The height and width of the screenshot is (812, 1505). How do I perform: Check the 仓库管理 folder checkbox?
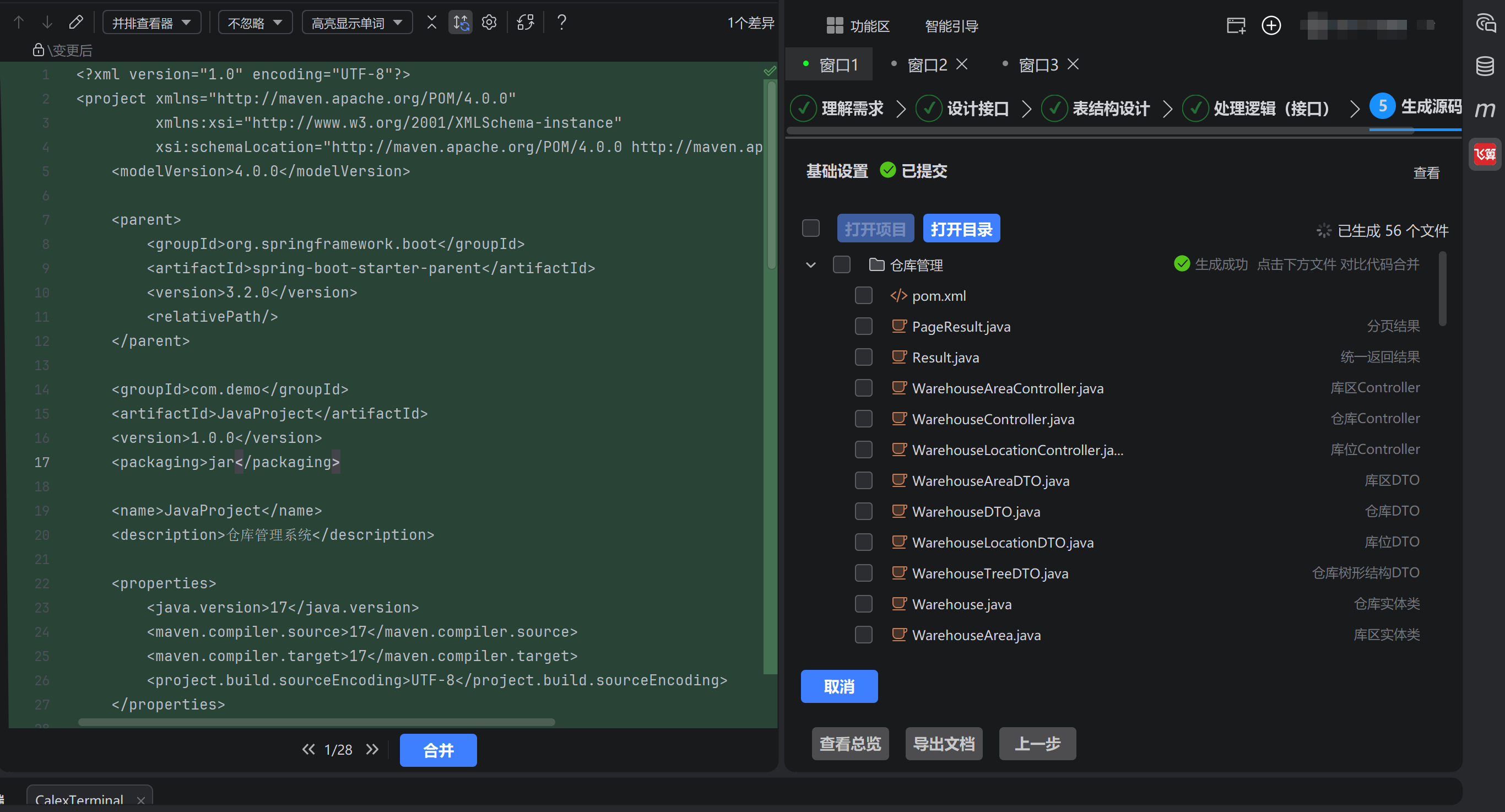(841, 264)
